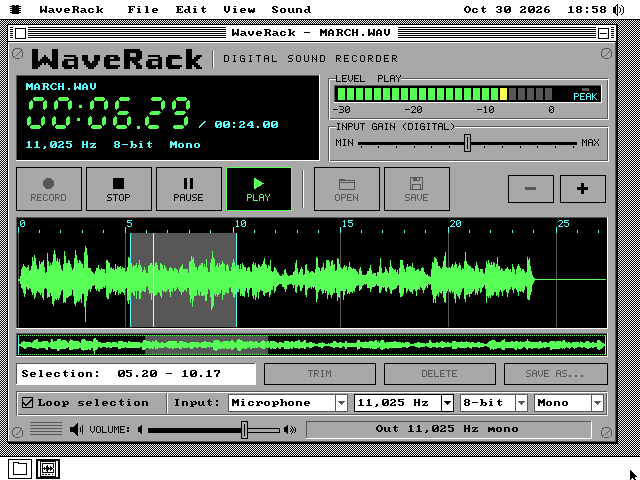This screenshot has height=480, width=640.
Task: Stop playback with the STOP button
Action: (119, 189)
